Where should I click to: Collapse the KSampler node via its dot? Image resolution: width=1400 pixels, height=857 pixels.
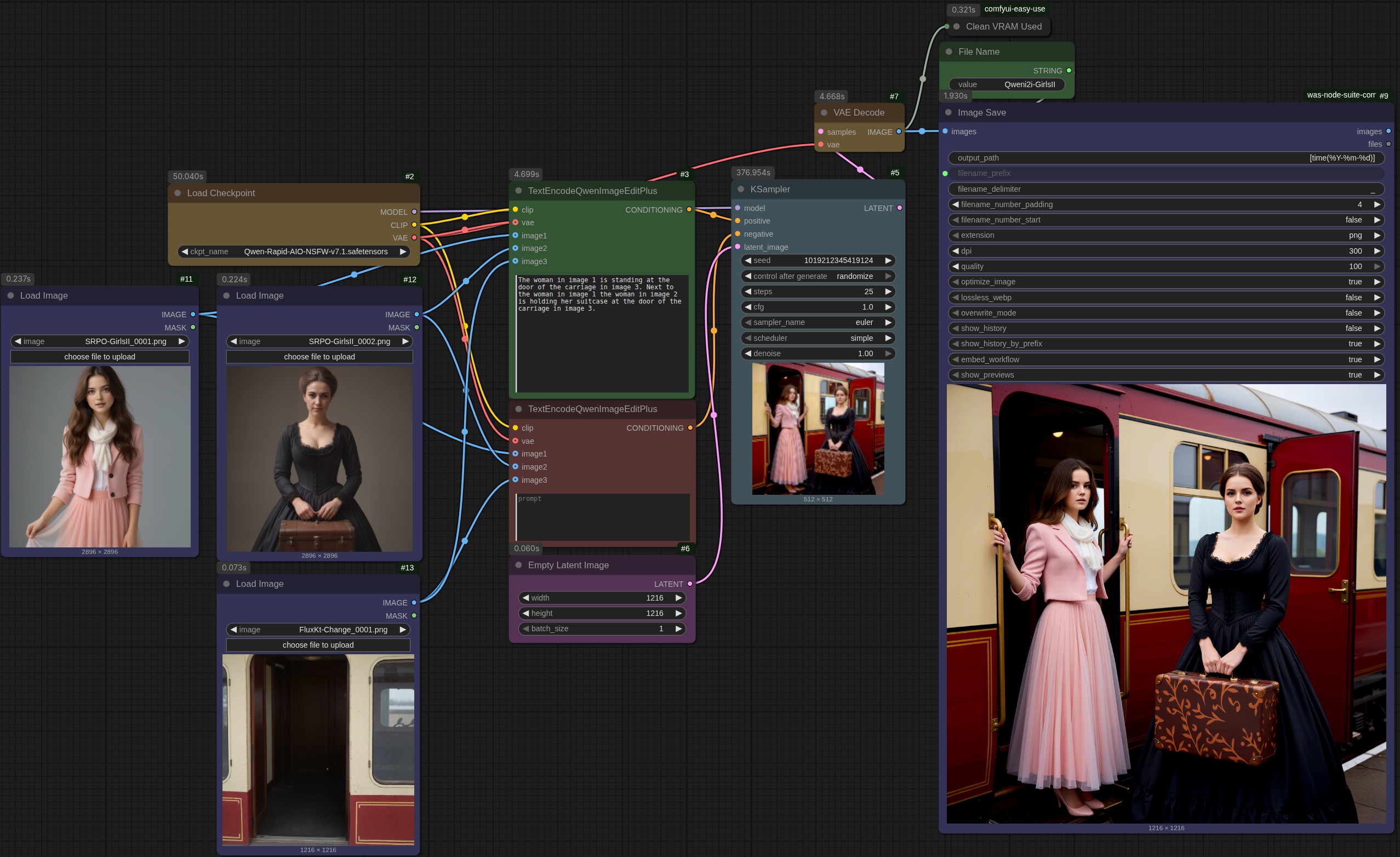[x=740, y=189]
